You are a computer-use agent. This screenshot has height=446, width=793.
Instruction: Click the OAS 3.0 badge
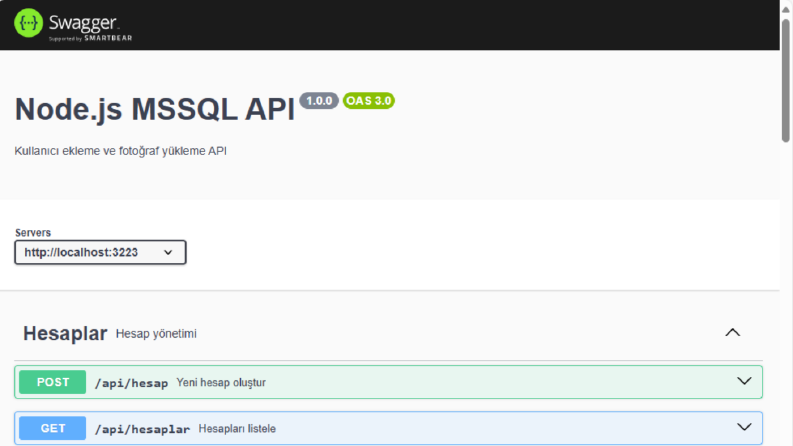(369, 101)
